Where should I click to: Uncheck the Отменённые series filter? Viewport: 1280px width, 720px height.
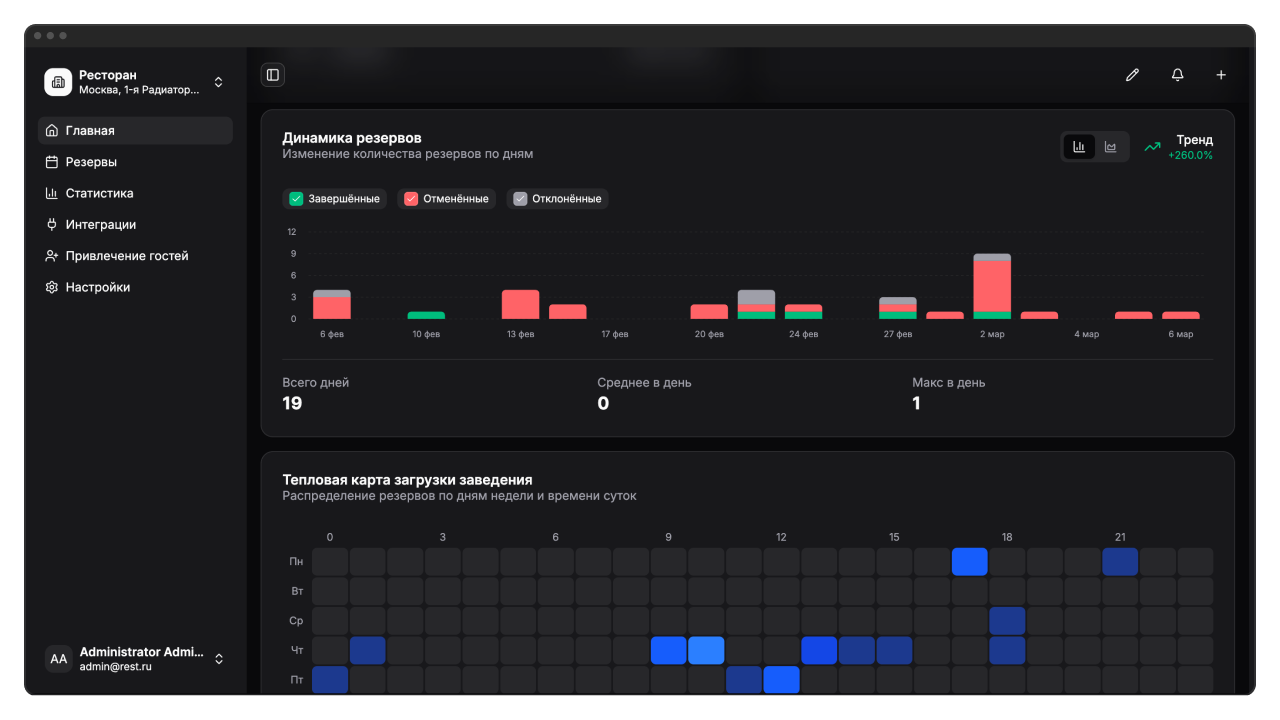point(411,199)
